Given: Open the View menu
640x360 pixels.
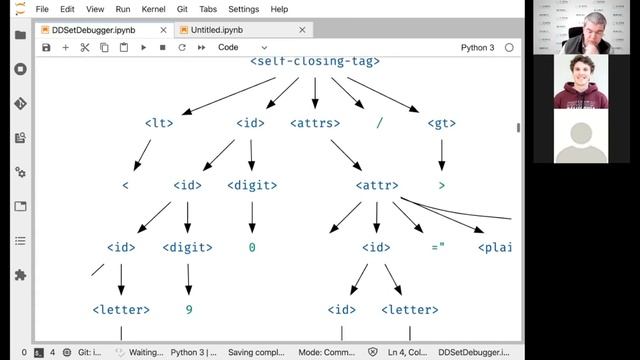Looking at the screenshot, I should click(x=95, y=9).
